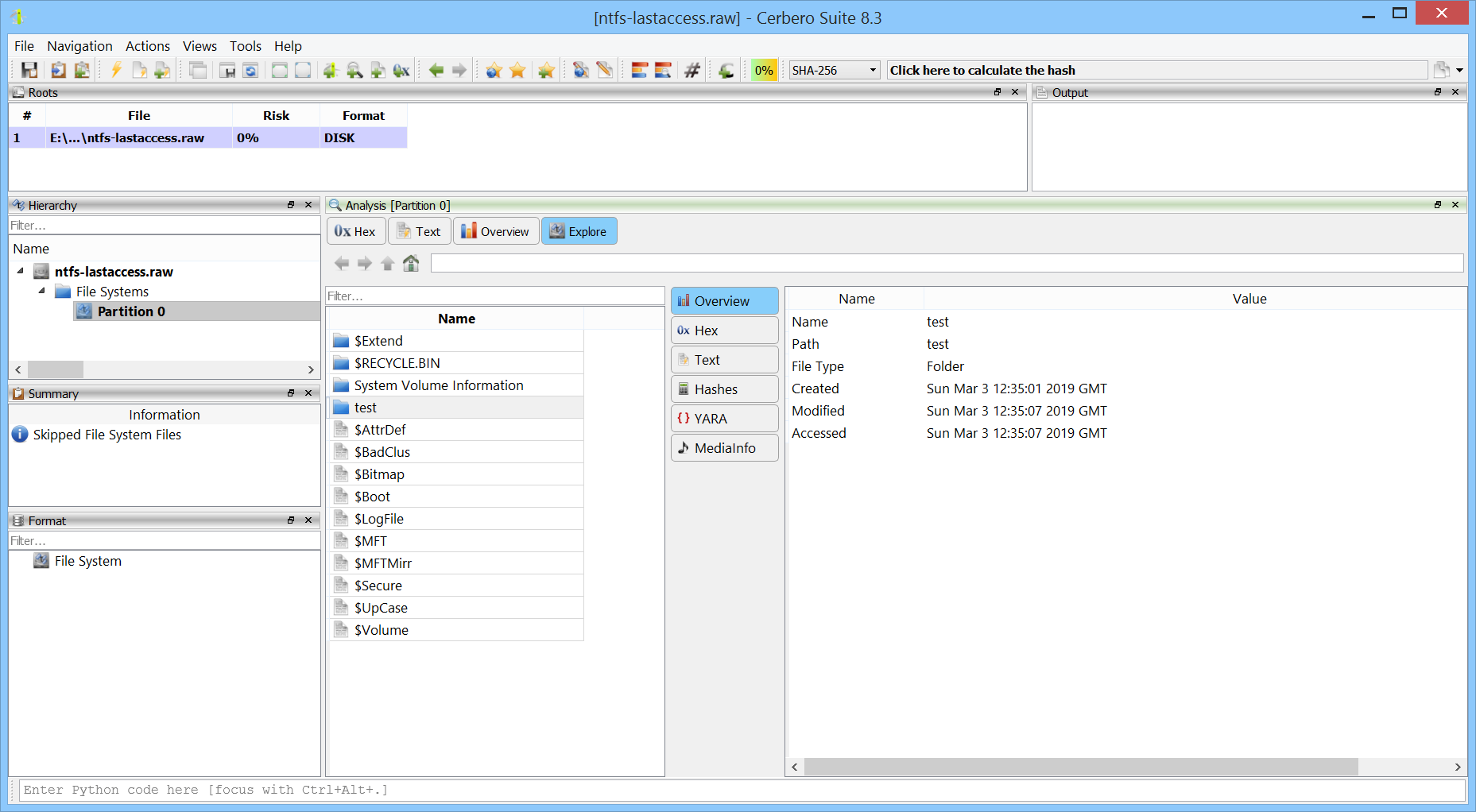This screenshot has height=812, width=1476.
Task: Open the SHA-256 hash algorithm dropdown
Action: (835, 70)
